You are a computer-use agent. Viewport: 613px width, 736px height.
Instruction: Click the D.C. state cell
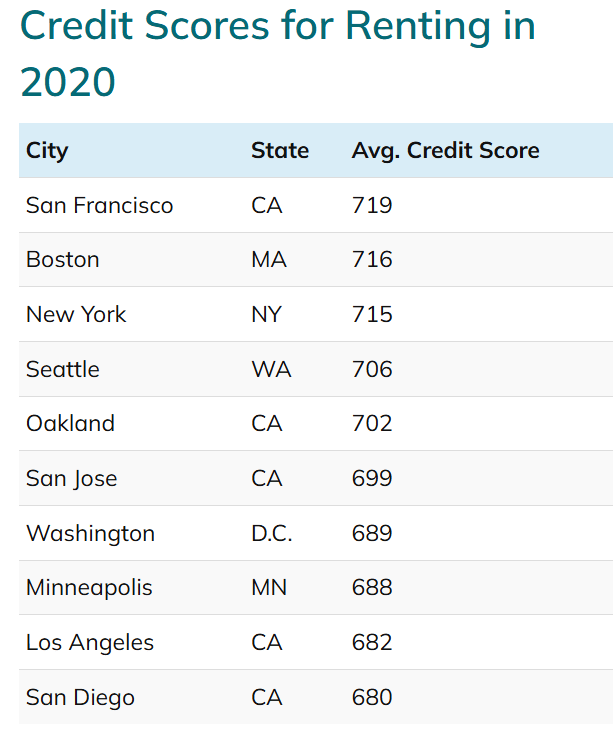point(272,534)
